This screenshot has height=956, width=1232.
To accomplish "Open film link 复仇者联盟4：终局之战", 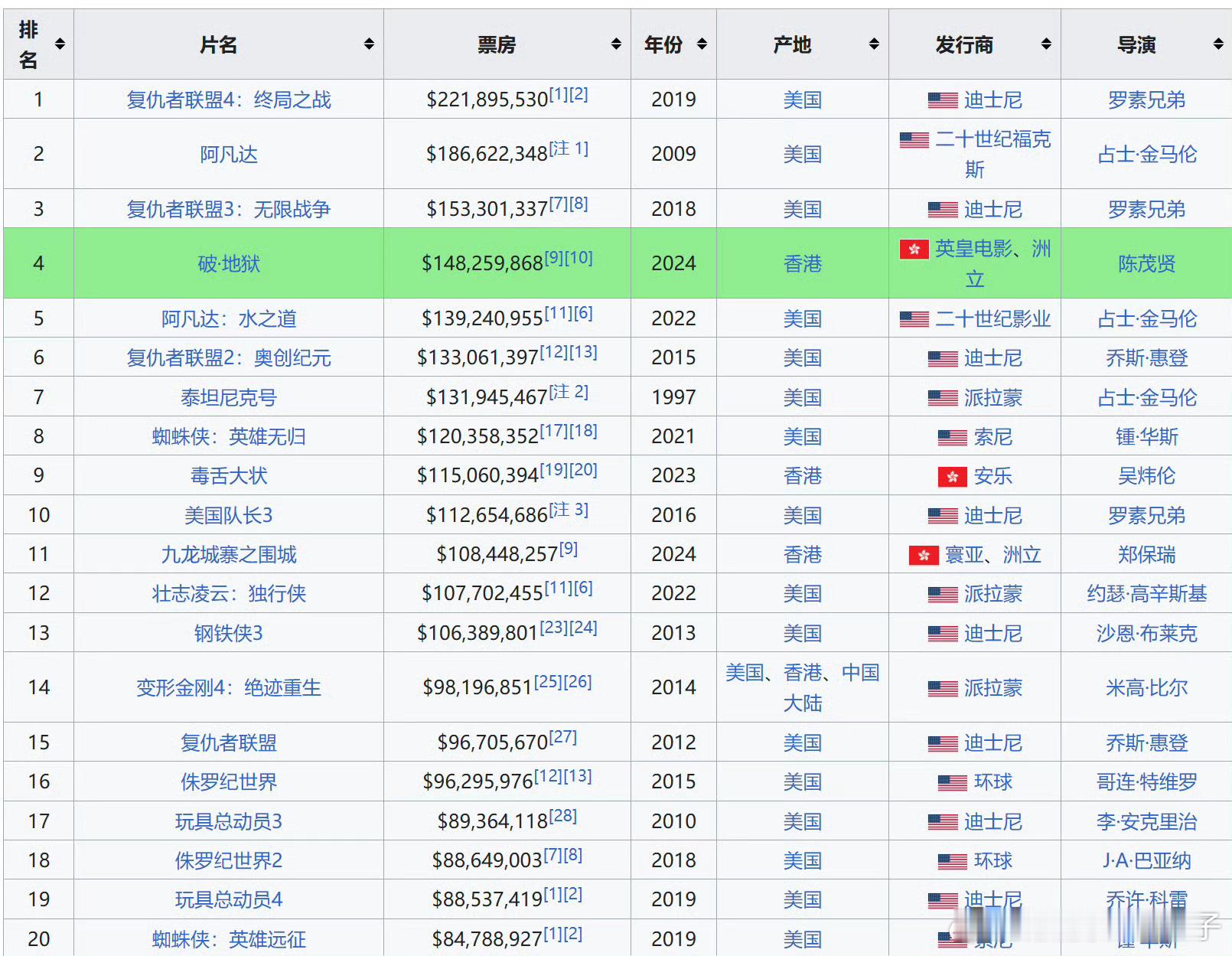I will point(229,100).
